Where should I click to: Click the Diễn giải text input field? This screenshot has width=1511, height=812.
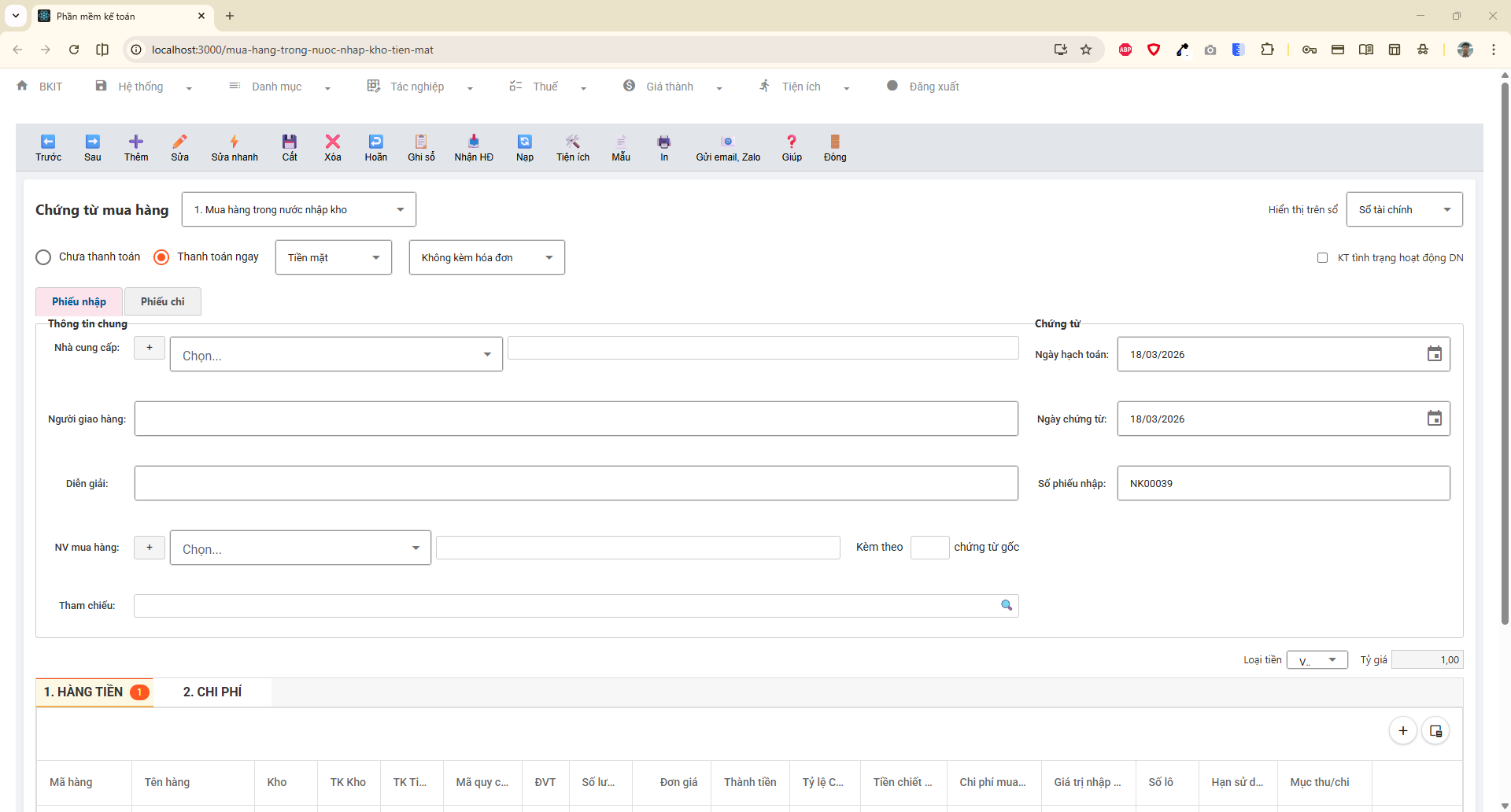575,483
